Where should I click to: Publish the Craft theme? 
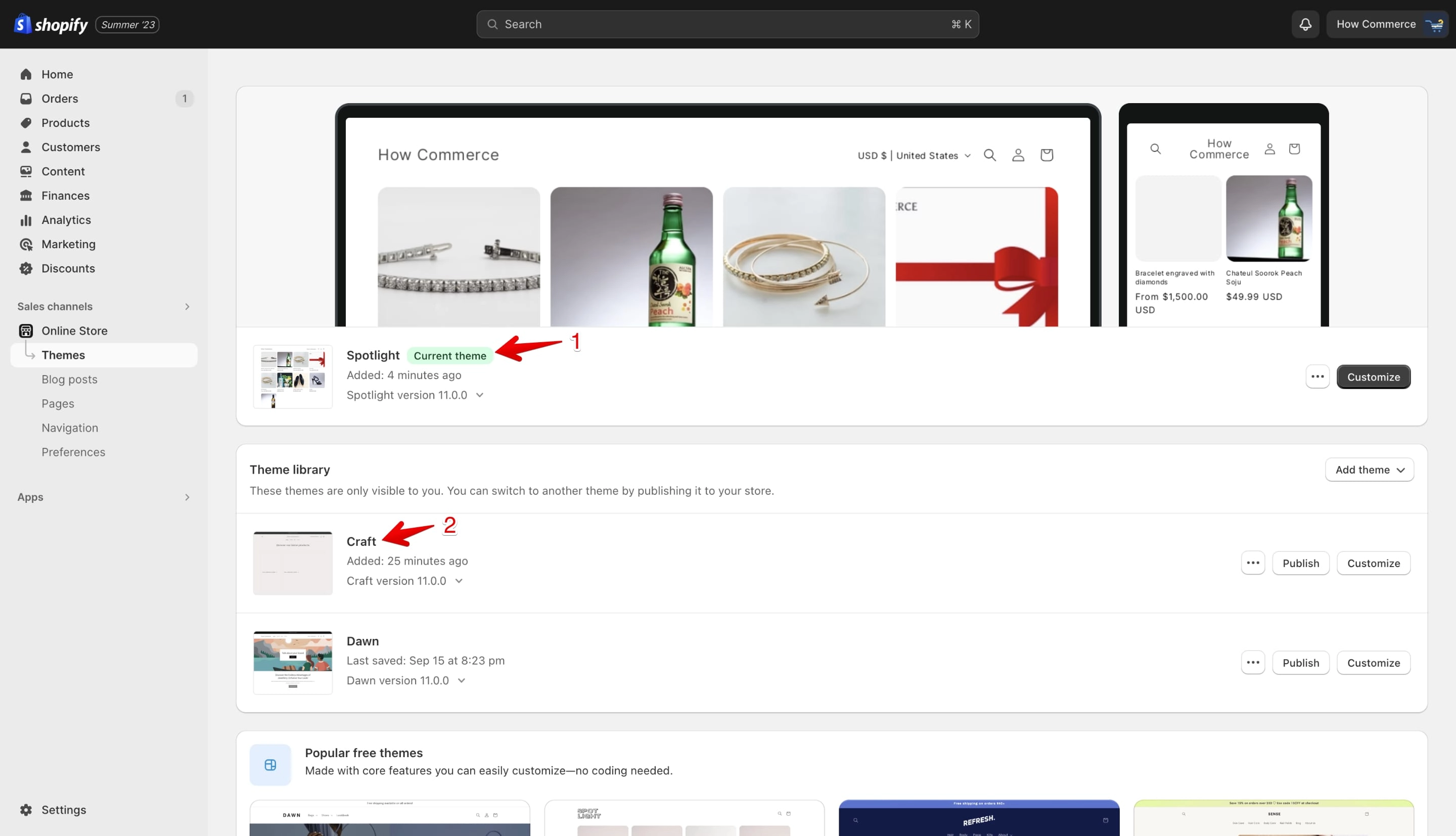(1300, 563)
